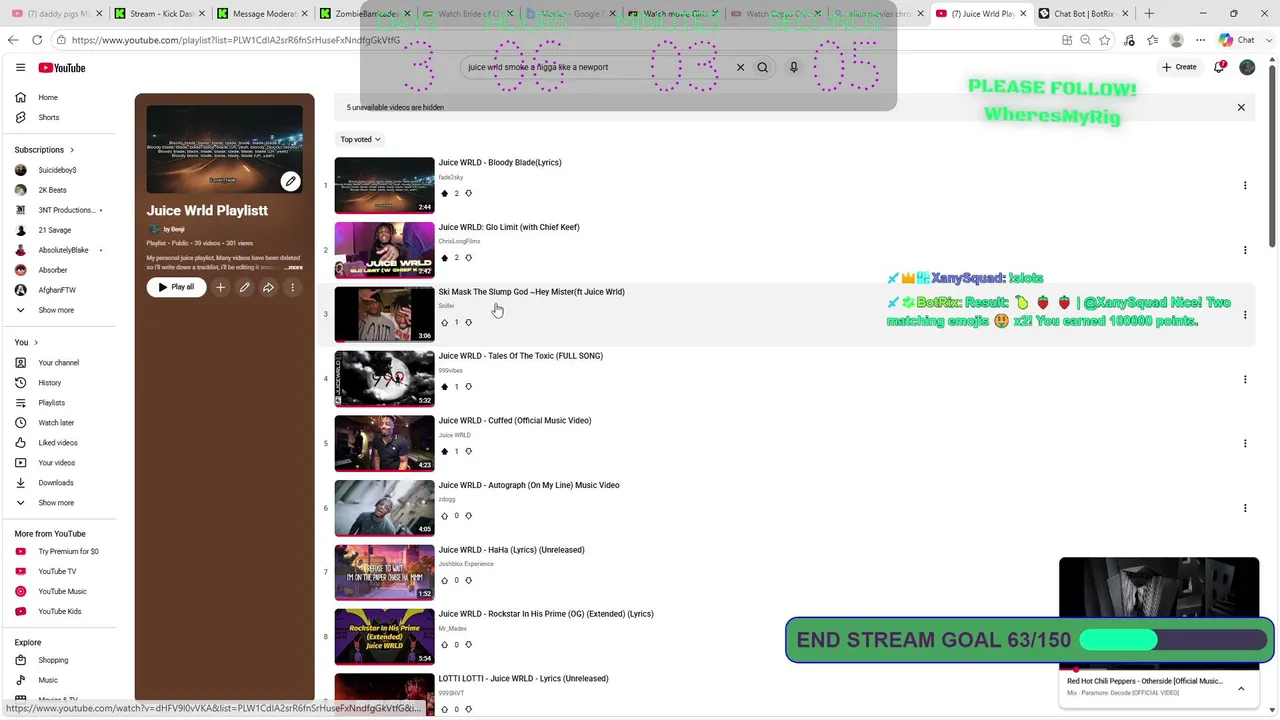
Task: Open action menu for Autograph video
Action: tap(1245, 508)
